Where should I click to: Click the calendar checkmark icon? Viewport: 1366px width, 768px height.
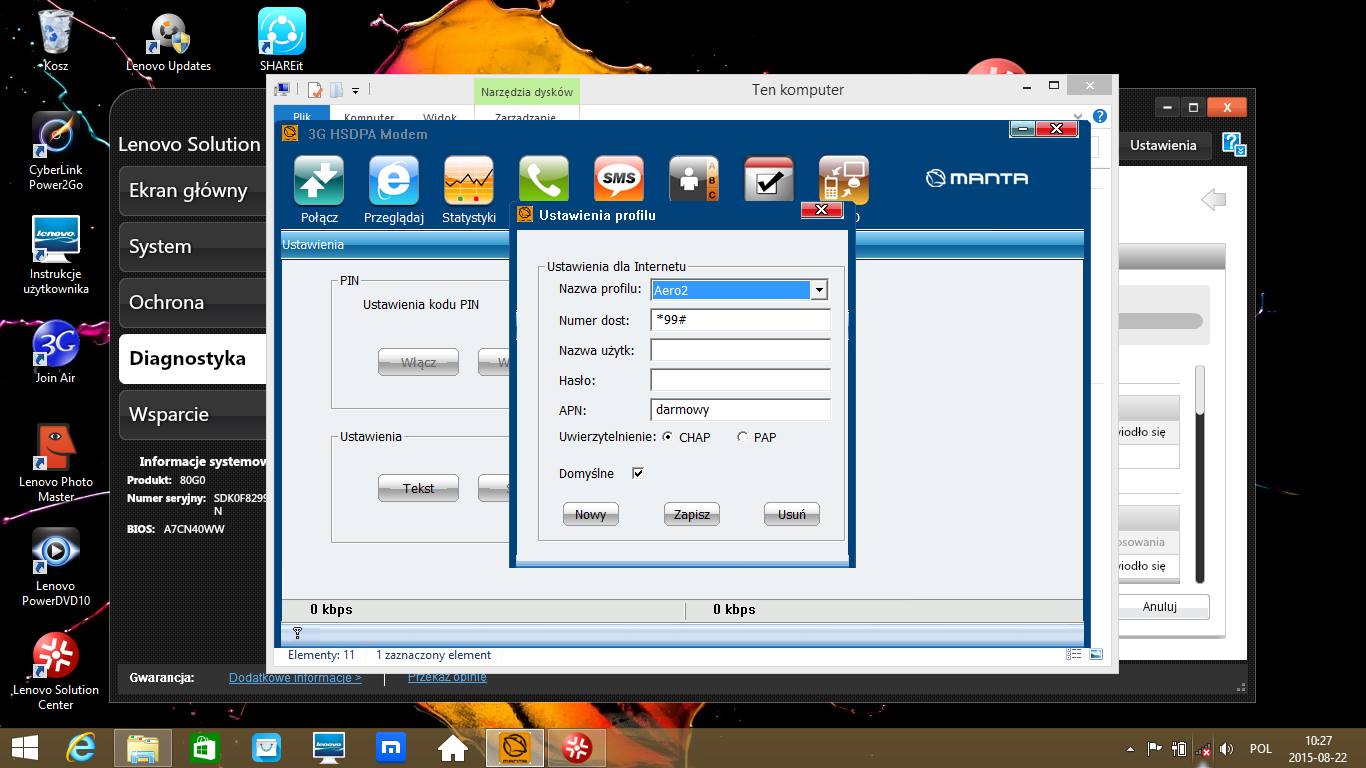click(x=769, y=180)
